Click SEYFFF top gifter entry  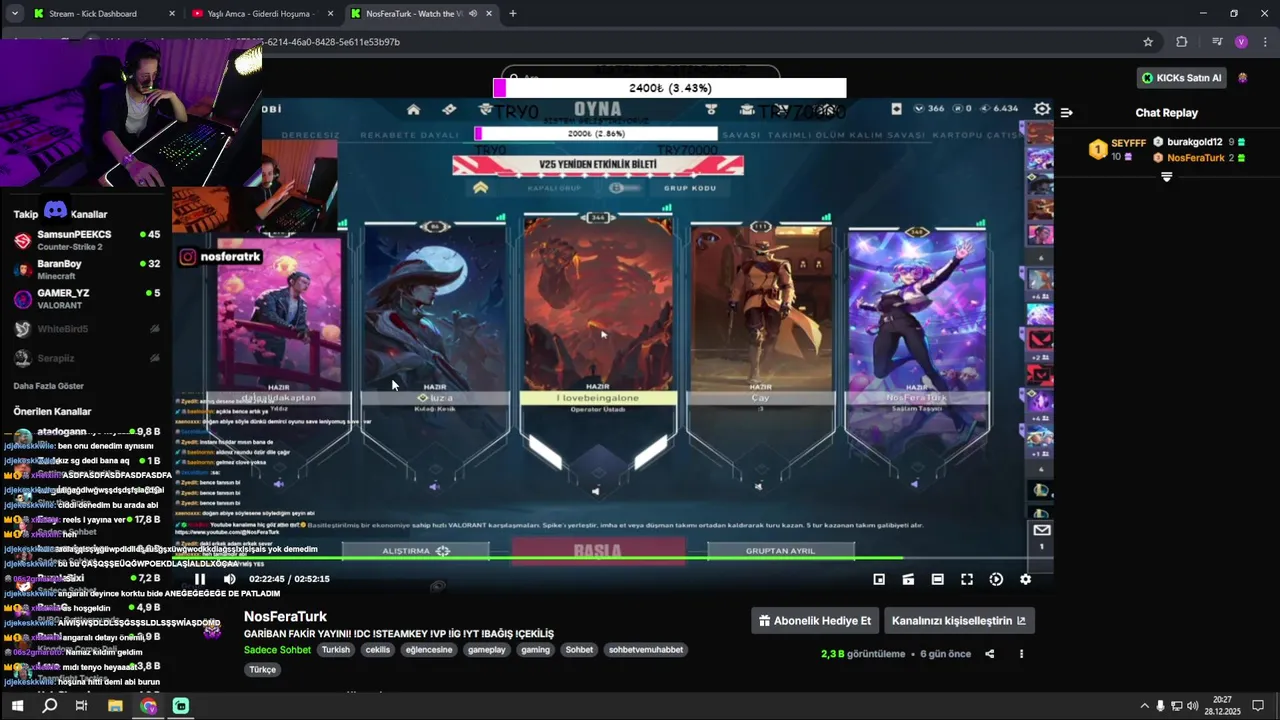[x=1117, y=150]
